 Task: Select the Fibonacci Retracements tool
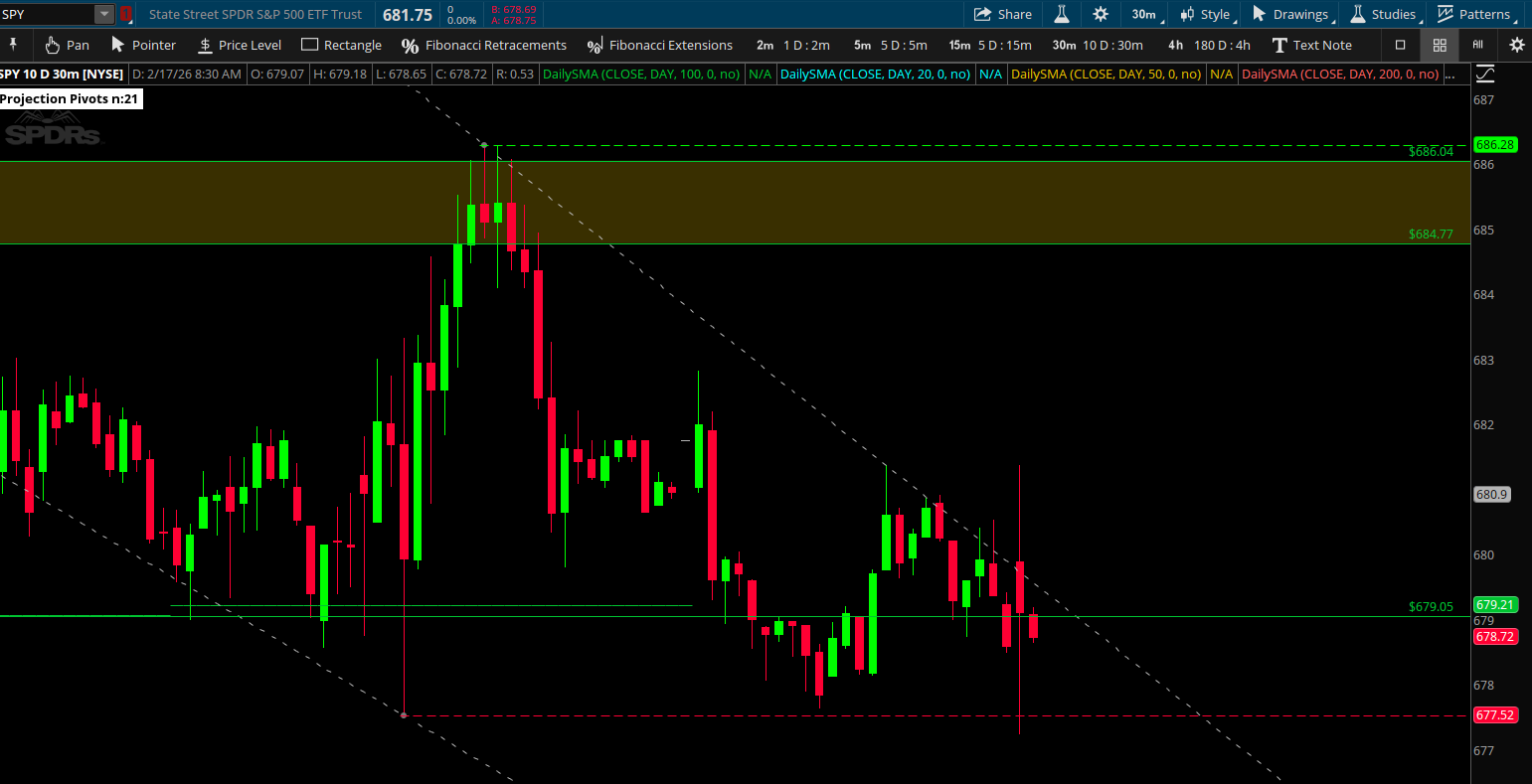(483, 45)
